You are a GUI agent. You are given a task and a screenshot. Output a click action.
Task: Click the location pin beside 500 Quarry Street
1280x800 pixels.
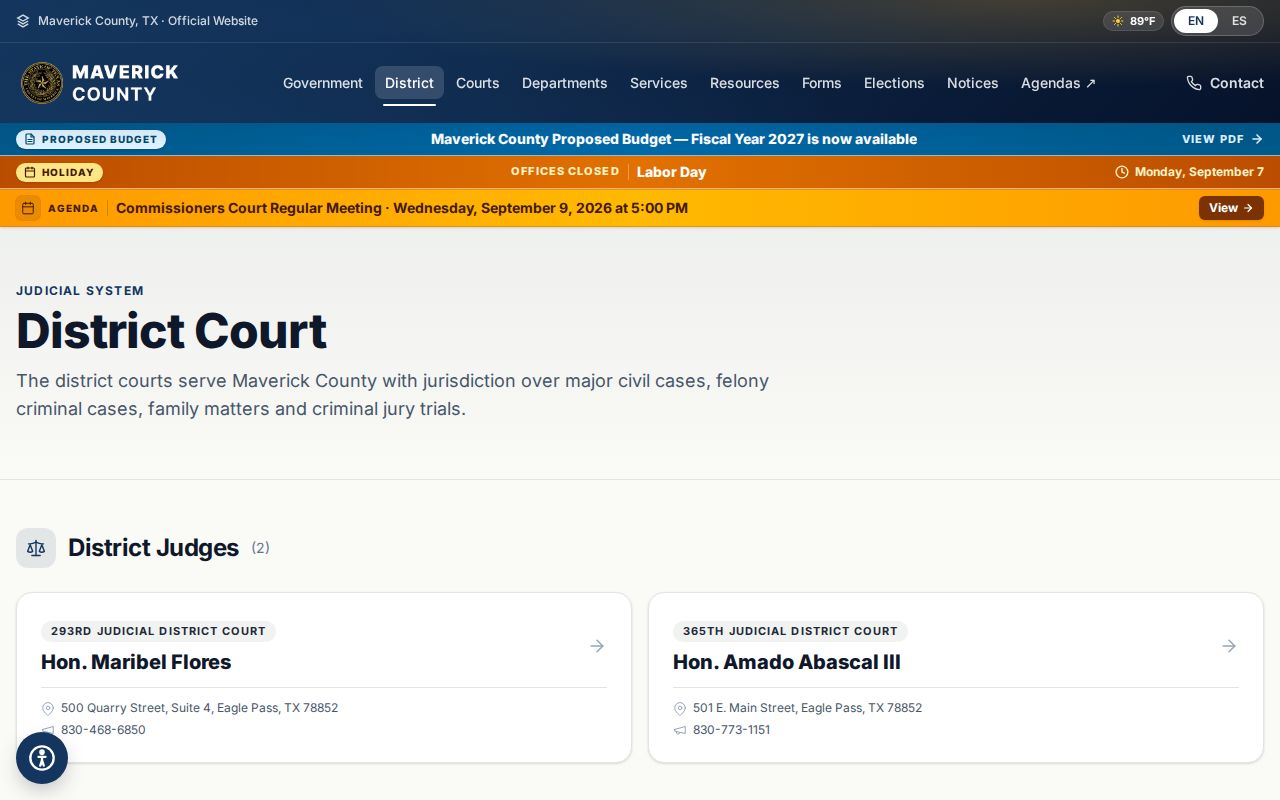(48, 708)
